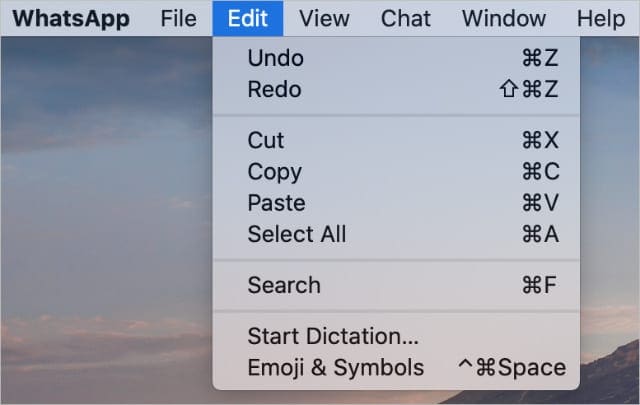Open the Window menu
Screen dimensions: 640x405
(x=504, y=18)
